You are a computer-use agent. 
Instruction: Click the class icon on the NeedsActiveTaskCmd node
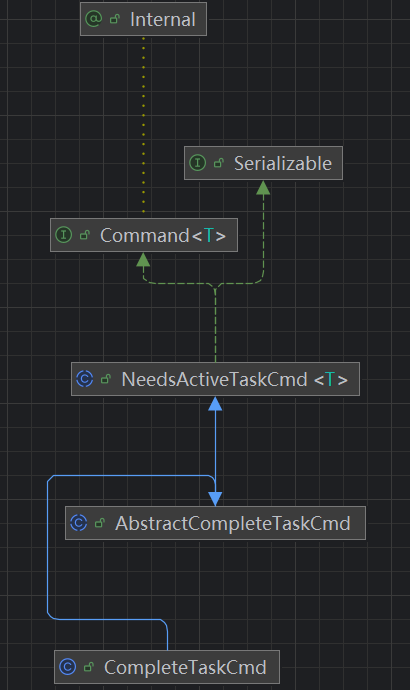pyautogui.click(x=84, y=378)
